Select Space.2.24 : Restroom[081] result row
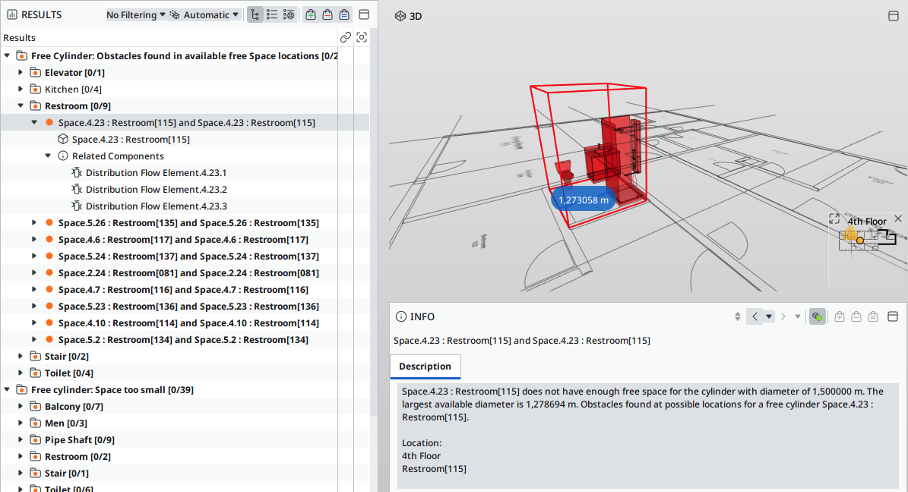This screenshot has height=492, width=908. (x=188, y=273)
